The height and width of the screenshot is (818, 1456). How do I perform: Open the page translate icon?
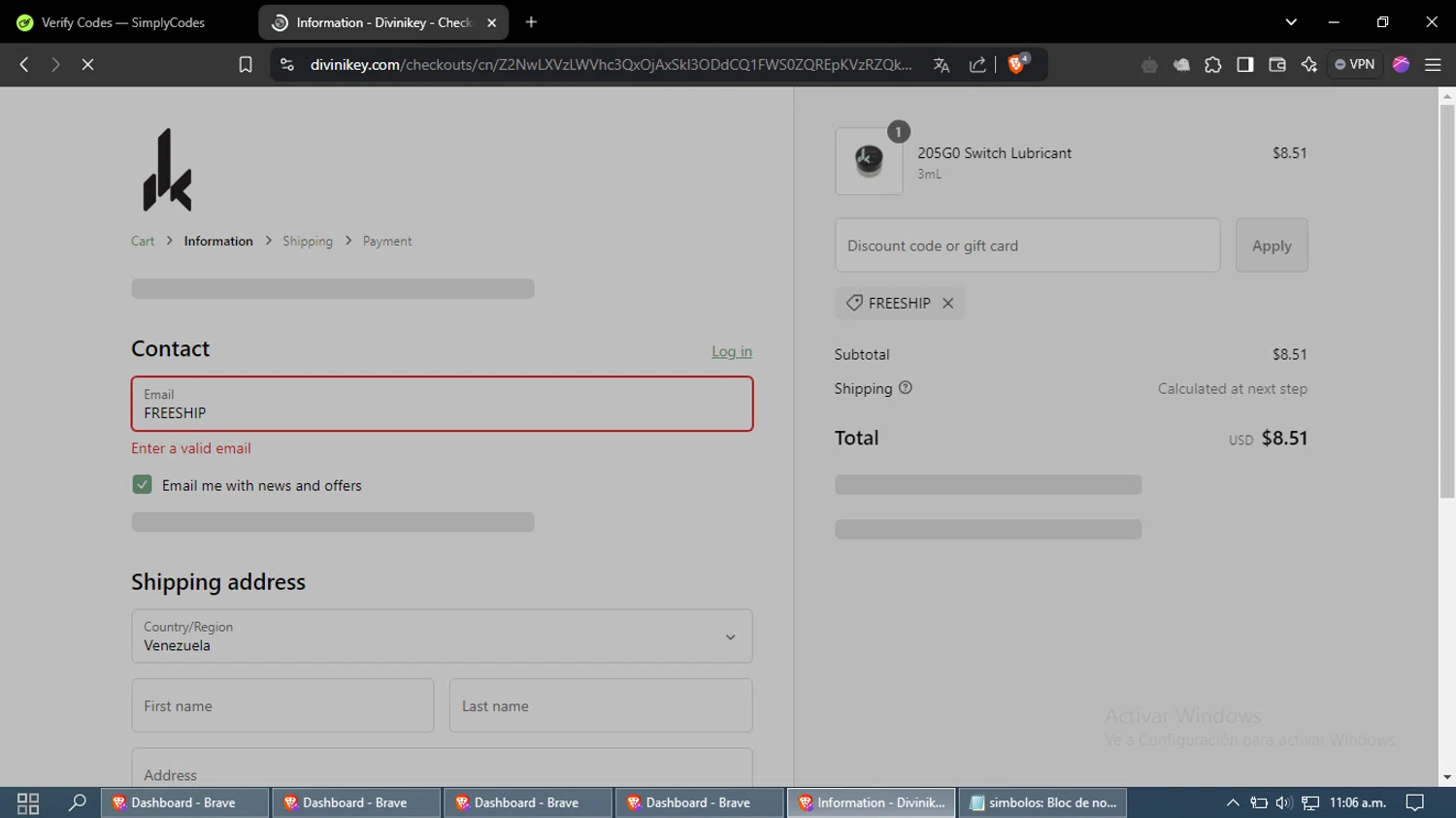tap(941, 65)
